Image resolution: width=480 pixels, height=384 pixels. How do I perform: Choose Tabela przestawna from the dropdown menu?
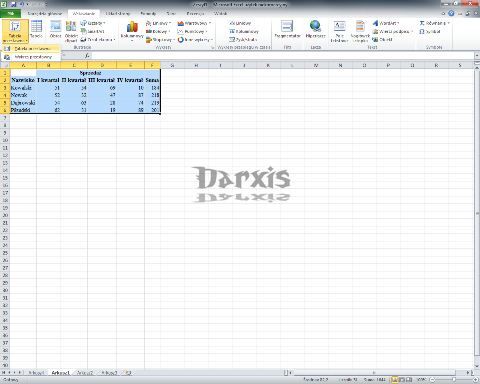coord(31,49)
